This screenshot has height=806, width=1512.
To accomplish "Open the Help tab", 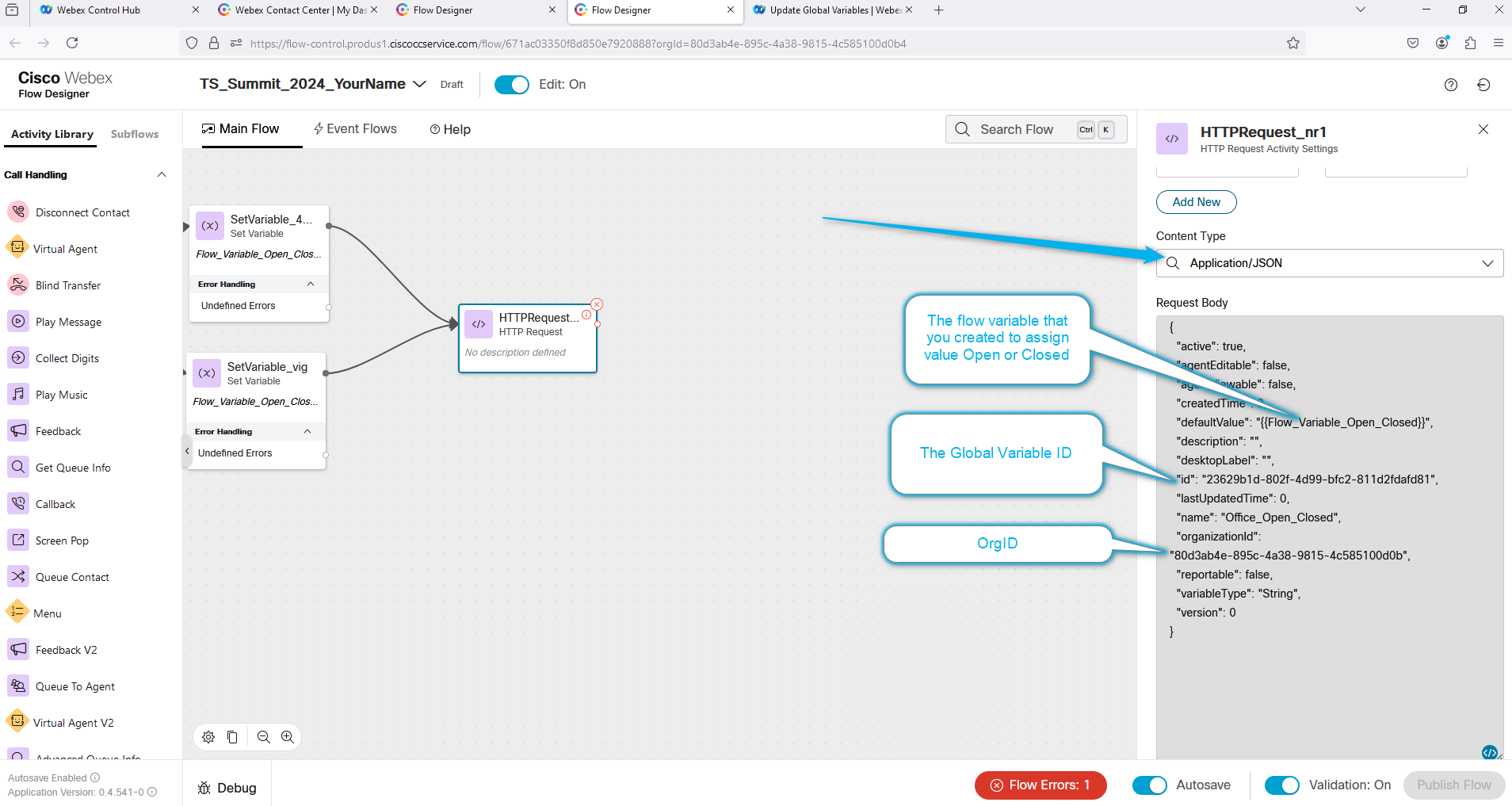I will pyautogui.click(x=450, y=129).
